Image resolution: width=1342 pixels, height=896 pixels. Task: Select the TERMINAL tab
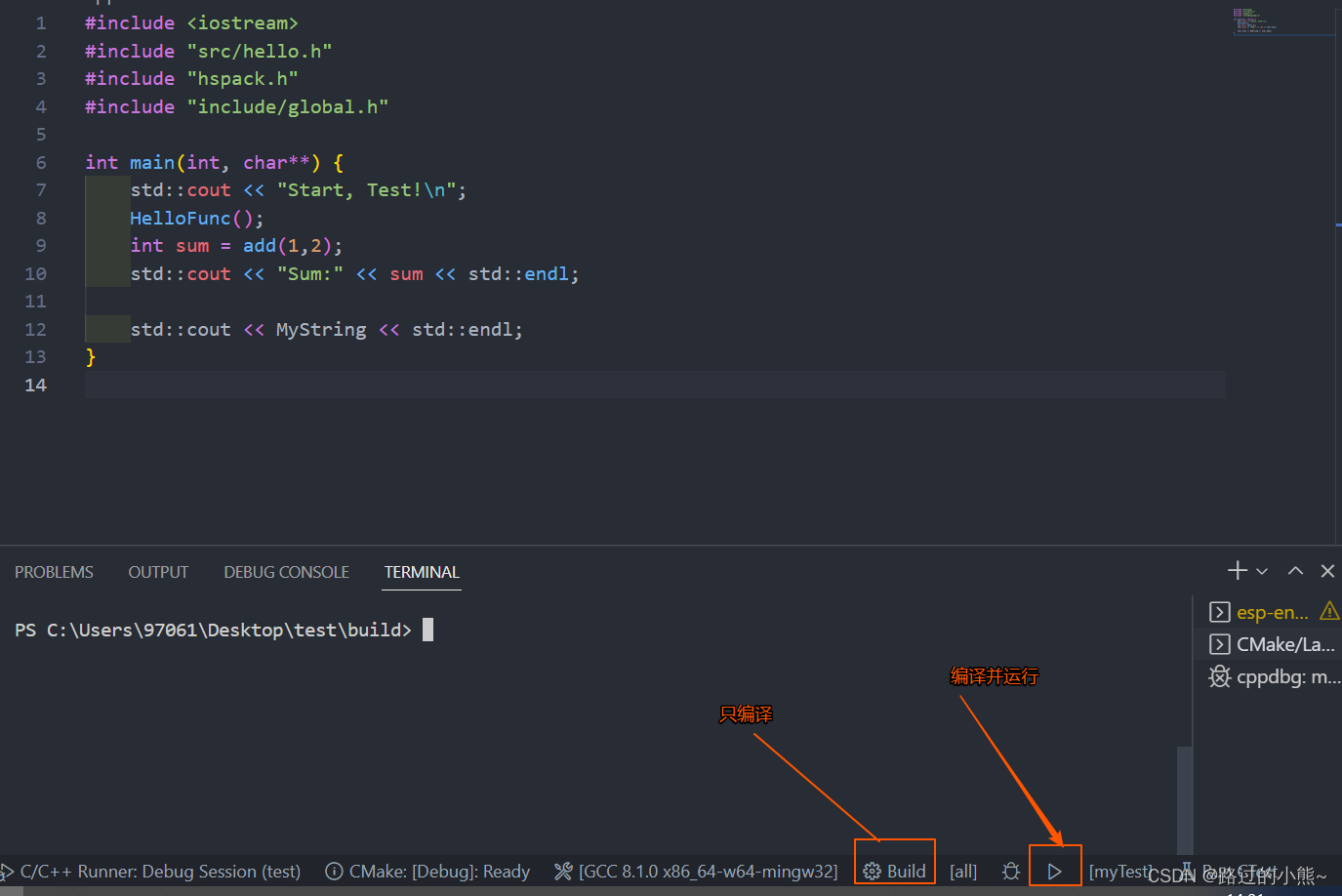coord(422,572)
